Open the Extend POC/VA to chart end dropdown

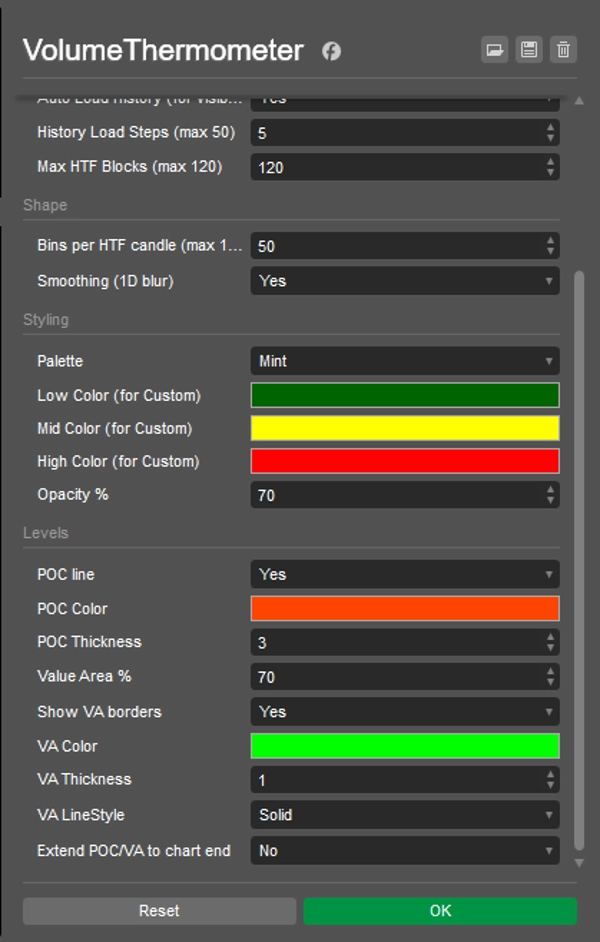pos(404,851)
